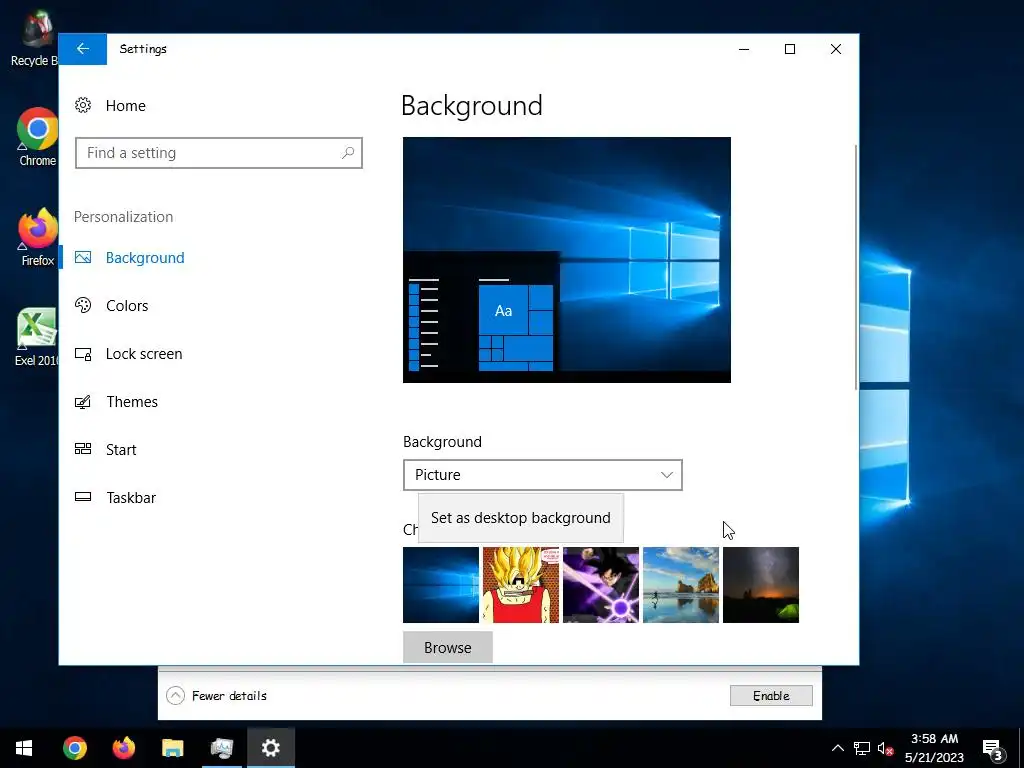Viewport: 1024px width, 768px height.
Task: Select the night sky tent wallpaper thumbnail
Action: [x=761, y=585]
